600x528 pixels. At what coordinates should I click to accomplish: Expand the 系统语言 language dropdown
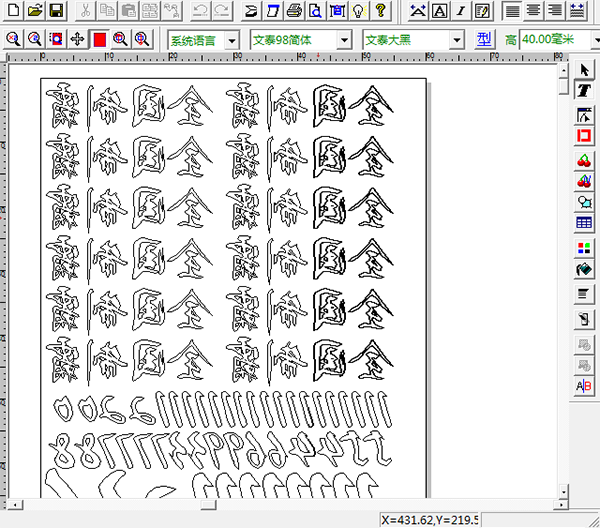pos(232,40)
